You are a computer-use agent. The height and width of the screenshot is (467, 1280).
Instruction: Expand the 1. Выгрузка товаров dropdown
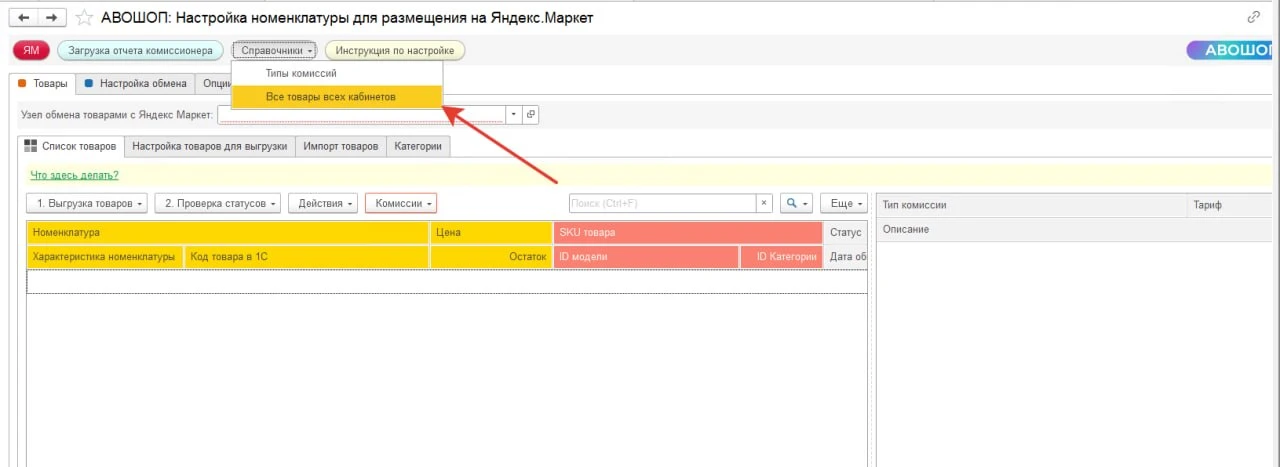click(87, 203)
